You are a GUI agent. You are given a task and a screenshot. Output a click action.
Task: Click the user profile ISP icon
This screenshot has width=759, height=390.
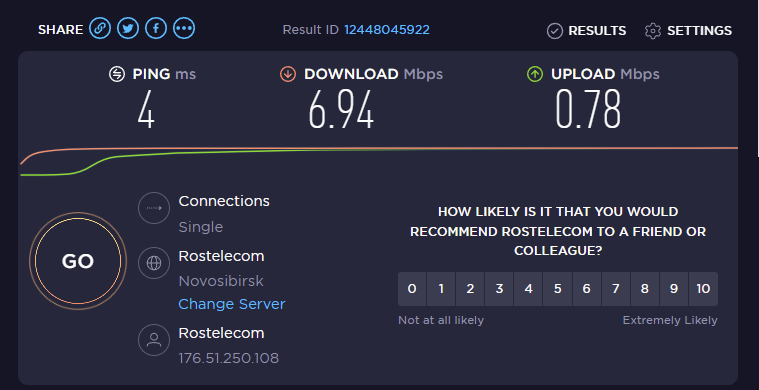tap(154, 340)
